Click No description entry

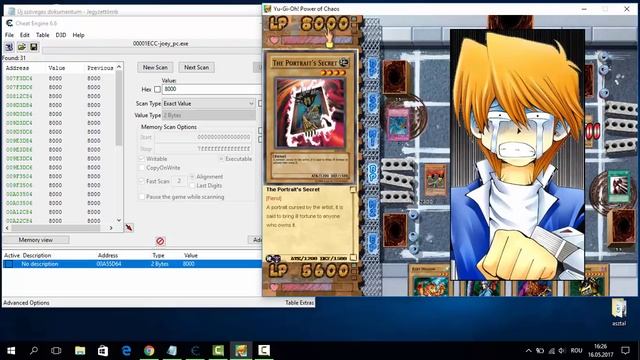40,264
